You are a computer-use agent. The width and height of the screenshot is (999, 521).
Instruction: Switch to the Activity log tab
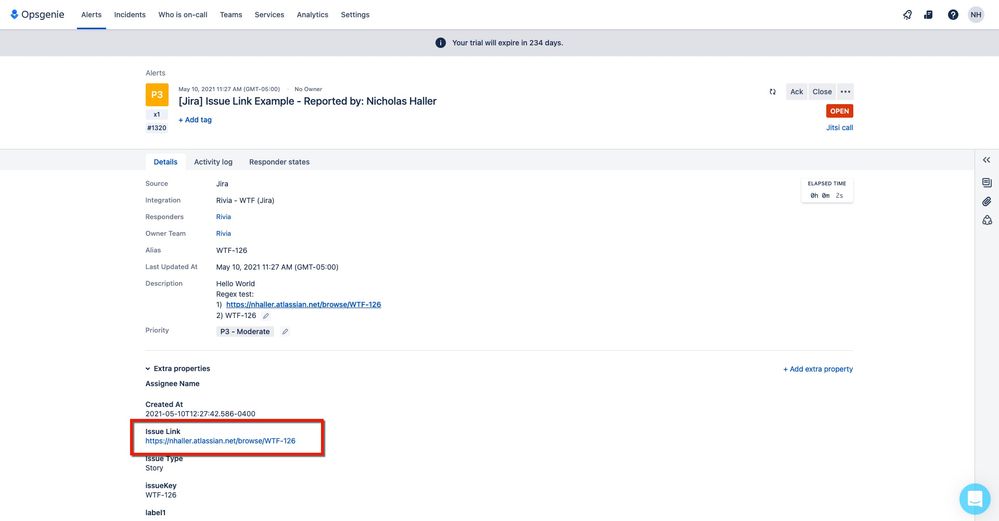click(x=213, y=162)
